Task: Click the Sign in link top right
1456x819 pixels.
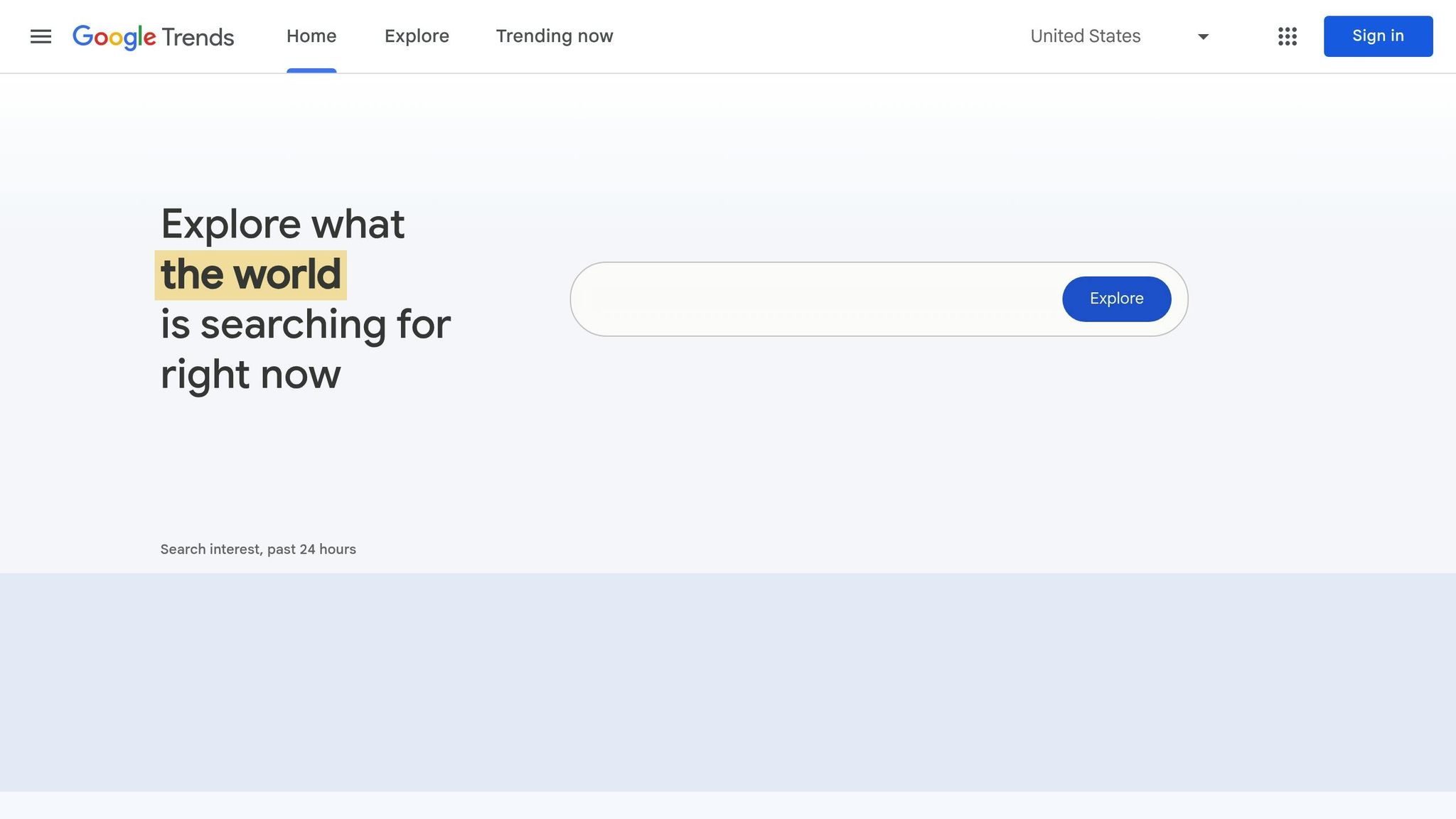Action: coord(1377,36)
